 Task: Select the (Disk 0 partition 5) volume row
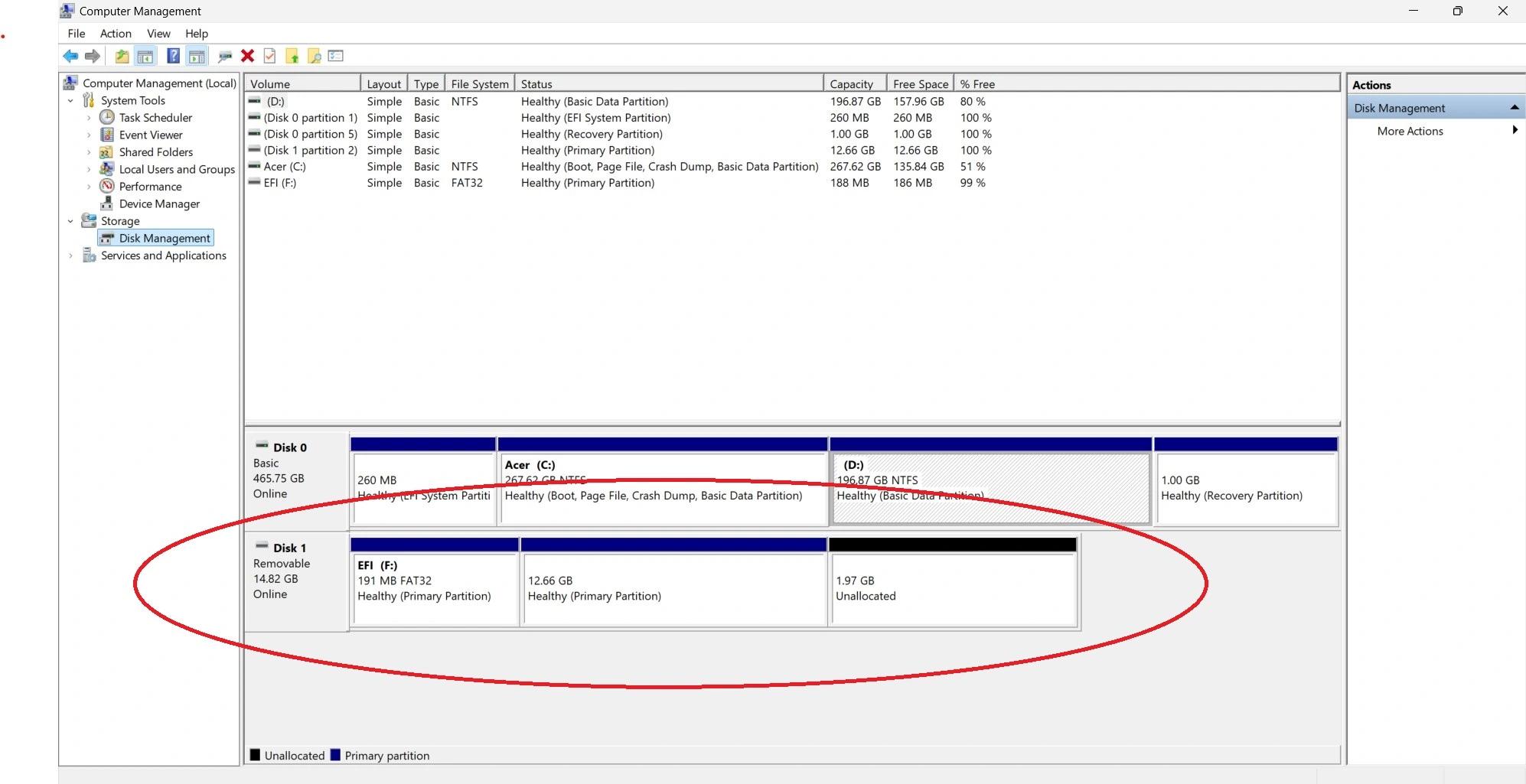[620, 134]
